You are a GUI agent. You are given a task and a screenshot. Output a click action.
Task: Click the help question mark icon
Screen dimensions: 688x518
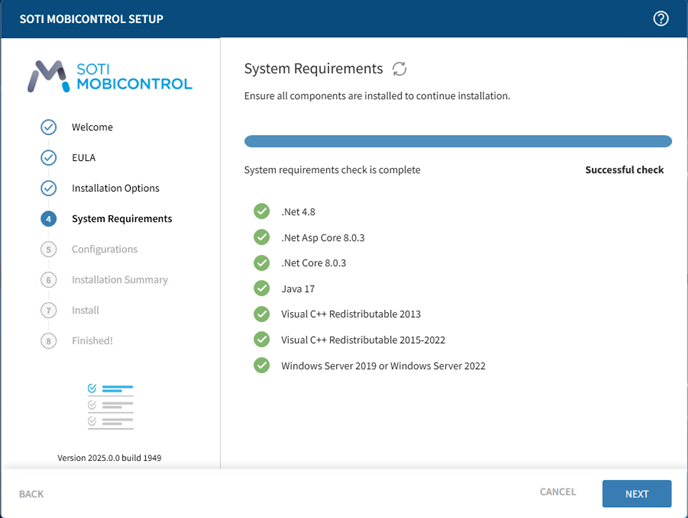point(660,19)
